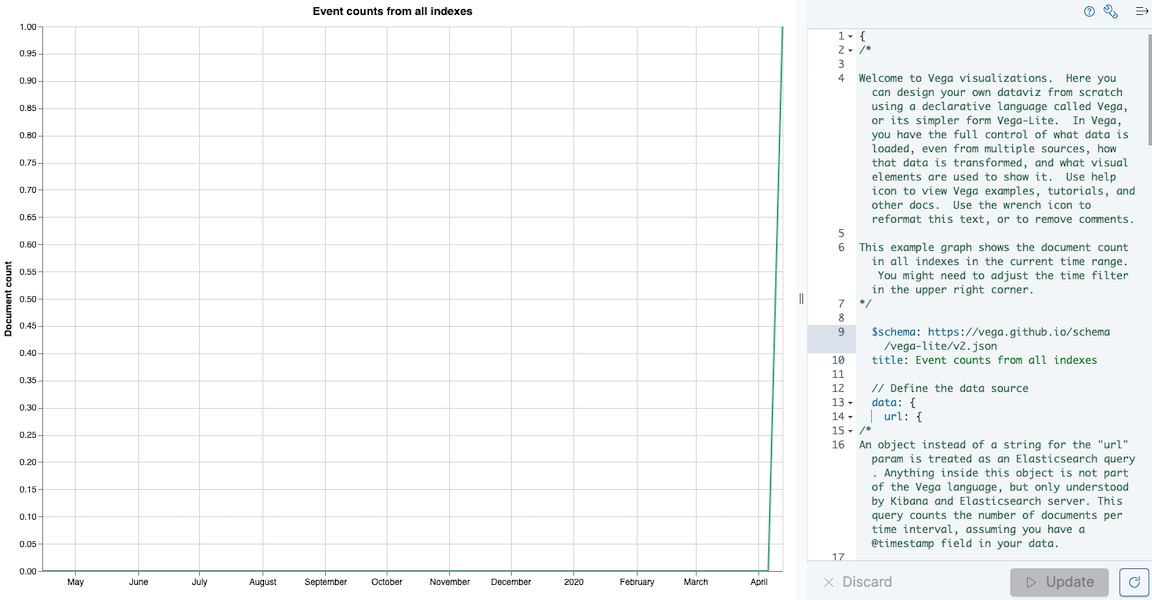Screen dimensions: 1152x600
Task: Click line number 10 in the gutter
Action: coord(837,360)
